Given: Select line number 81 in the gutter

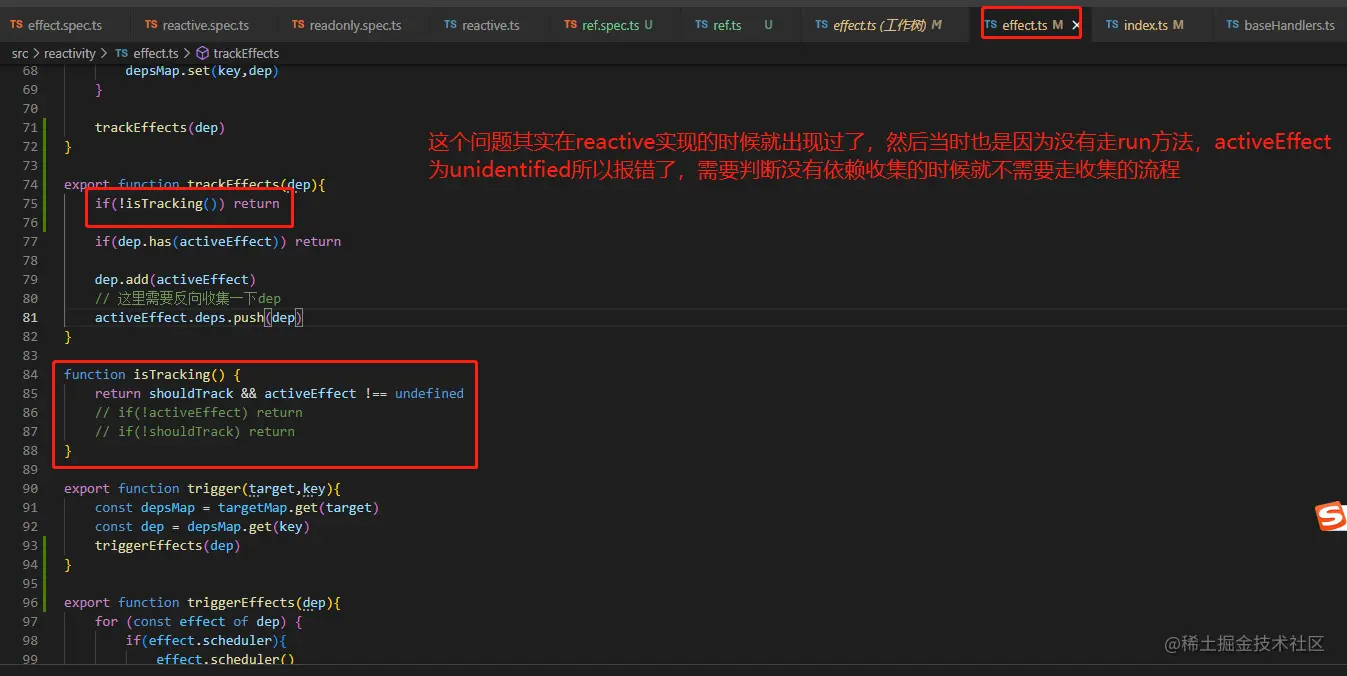Looking at the screenshot, I should 30,318.
